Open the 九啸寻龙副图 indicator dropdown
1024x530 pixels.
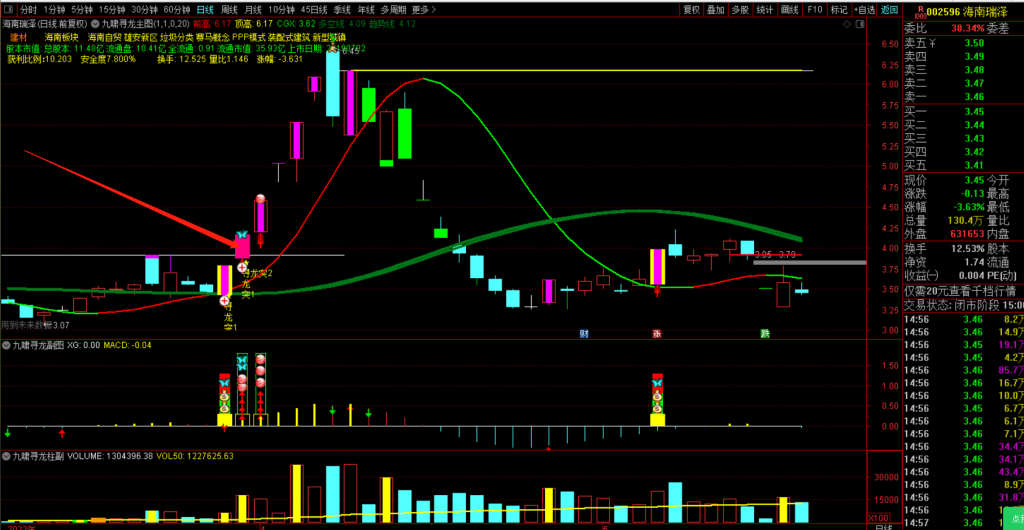pyautogui.click(x=6, y=345)
